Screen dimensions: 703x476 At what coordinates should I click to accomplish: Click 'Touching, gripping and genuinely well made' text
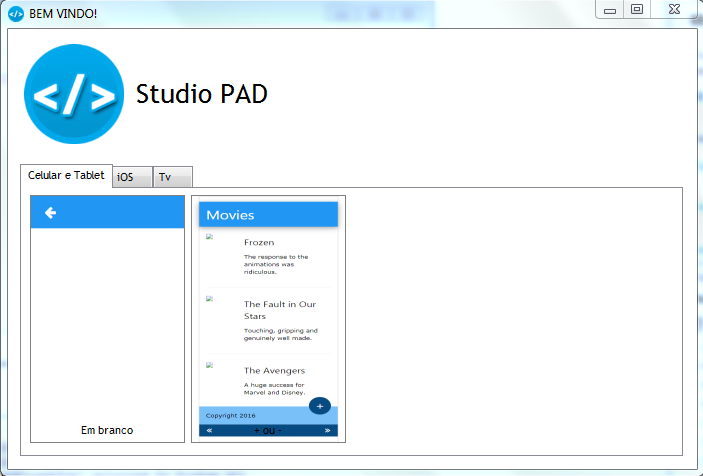coord(281,334)
